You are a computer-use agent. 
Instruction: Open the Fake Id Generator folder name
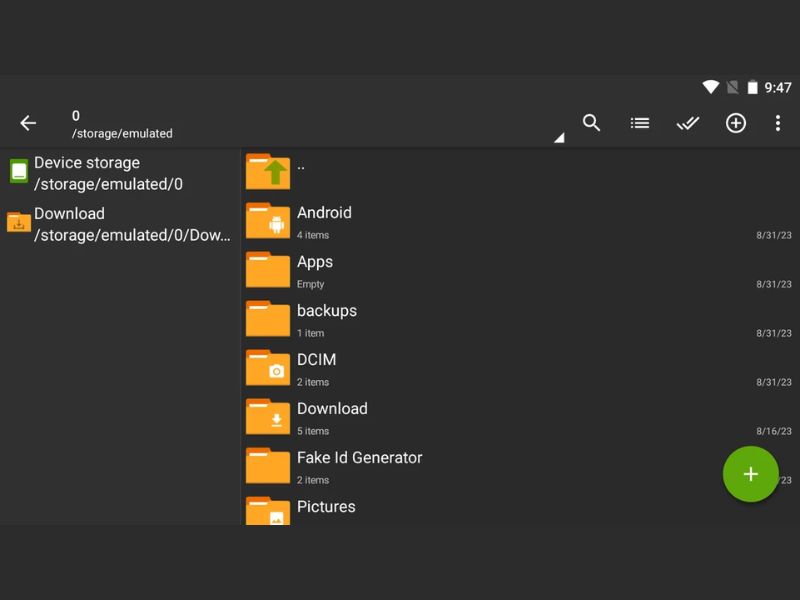click(x=360, y=457)
